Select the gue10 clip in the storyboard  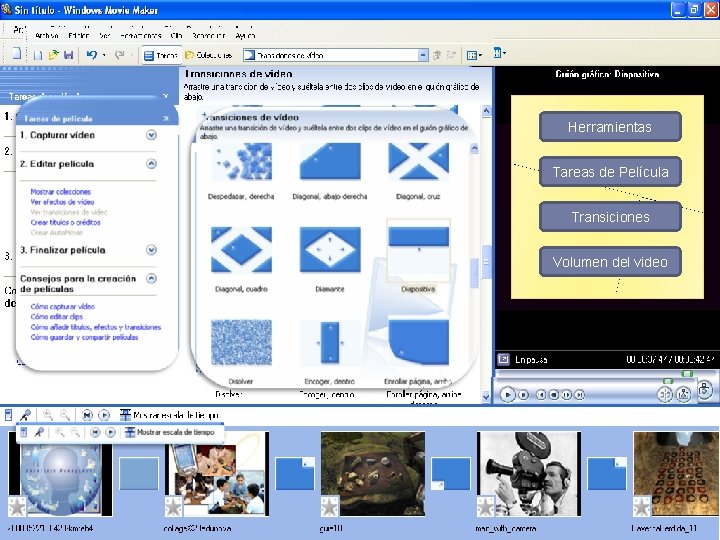(373, 474)
